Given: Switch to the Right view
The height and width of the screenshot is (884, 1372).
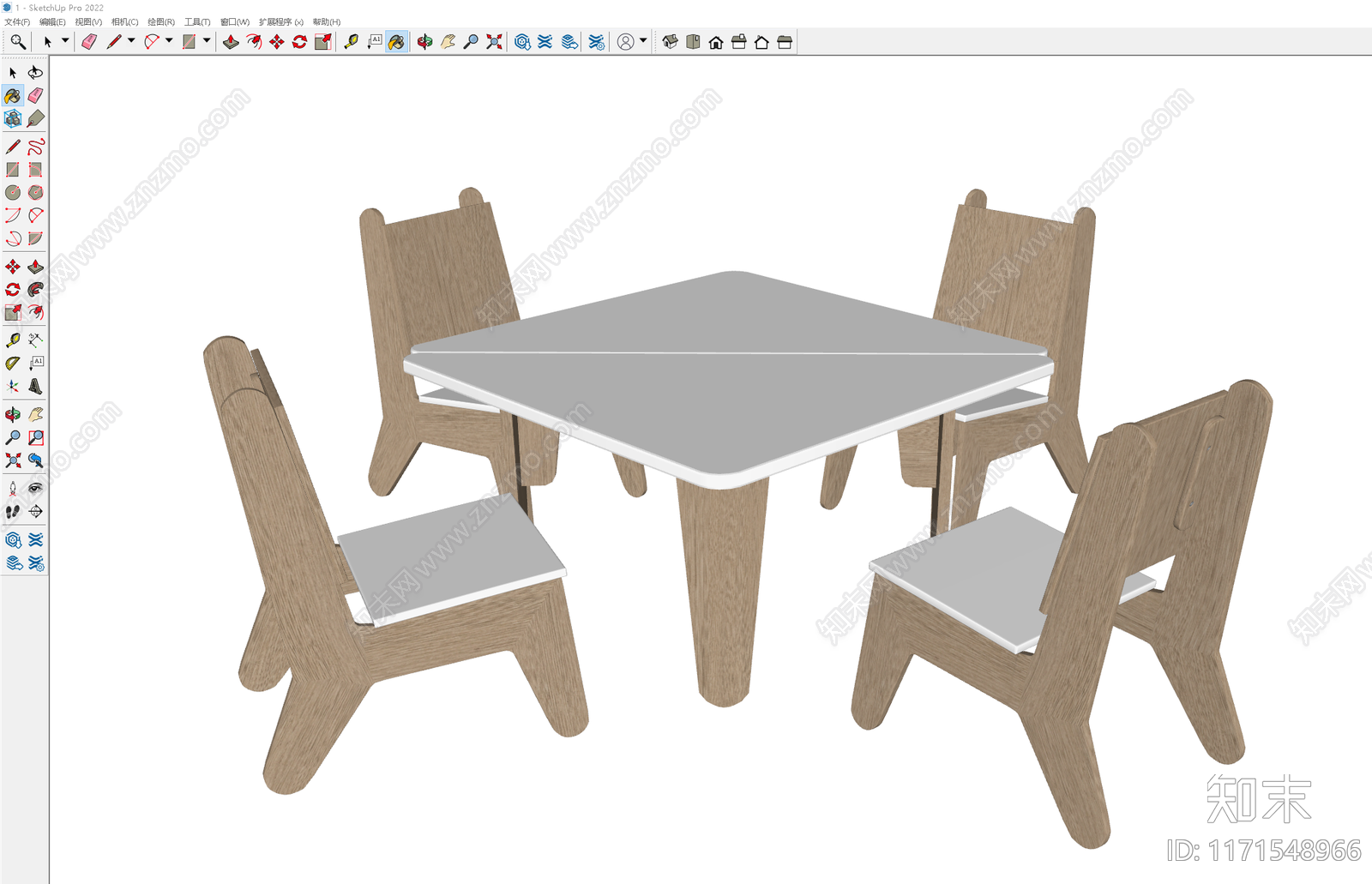Looking at the screenshot, I should coord(739,42).
